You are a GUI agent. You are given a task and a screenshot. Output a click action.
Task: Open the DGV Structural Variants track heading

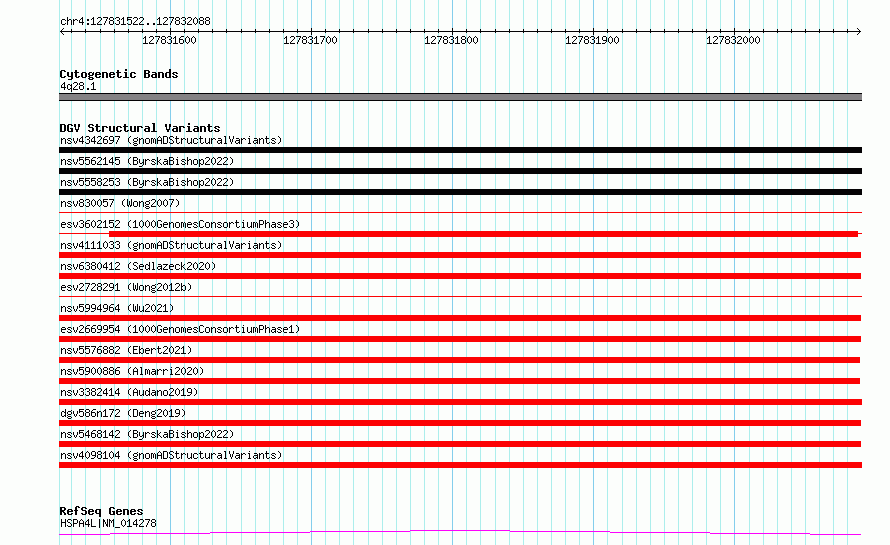tap(140, 128)
